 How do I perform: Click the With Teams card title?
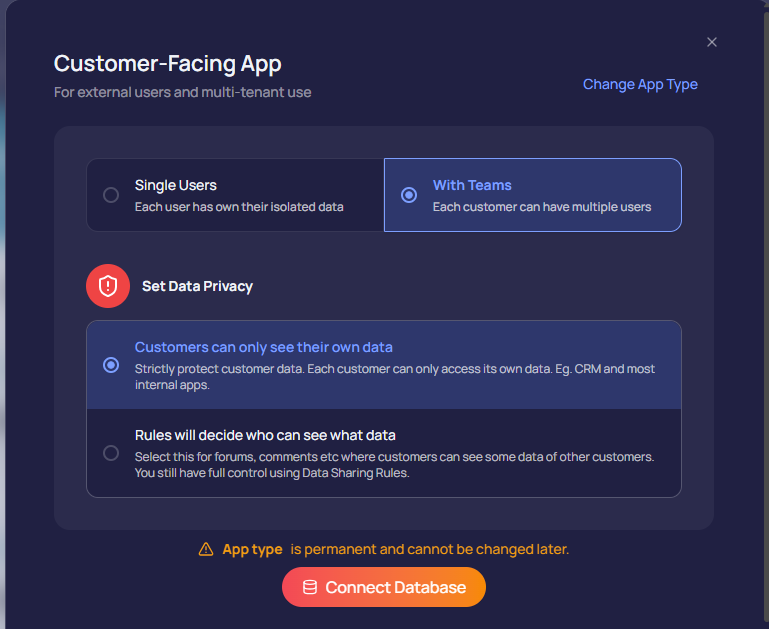pyautogui.click(x=472, y=185)
